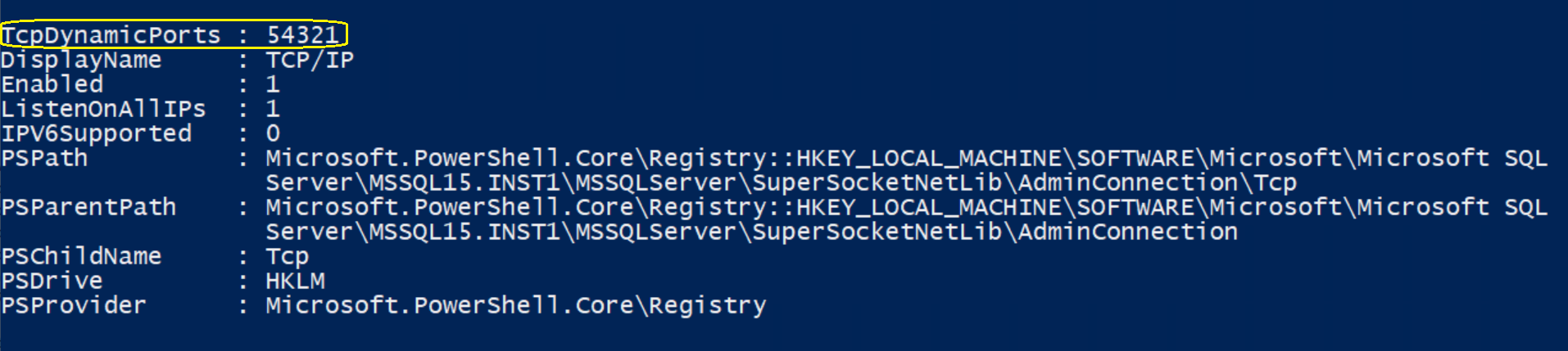Click the PSParentPath property label

click(88, 207)
